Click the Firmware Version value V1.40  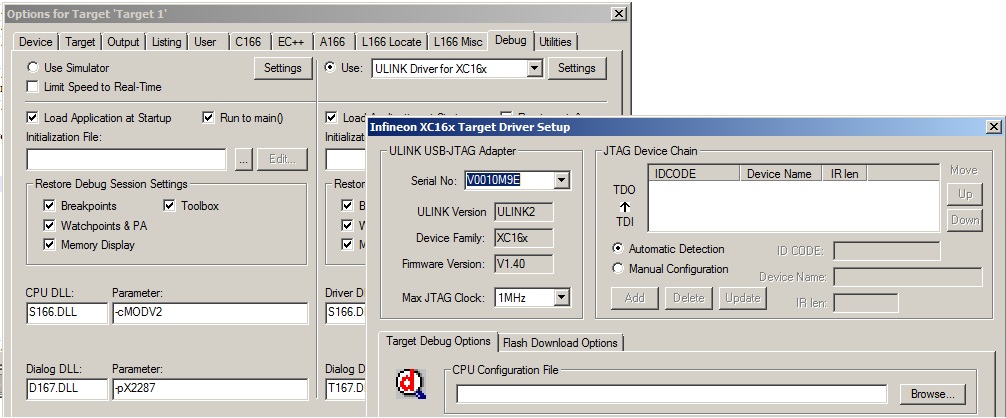click(x=524, y=263)
